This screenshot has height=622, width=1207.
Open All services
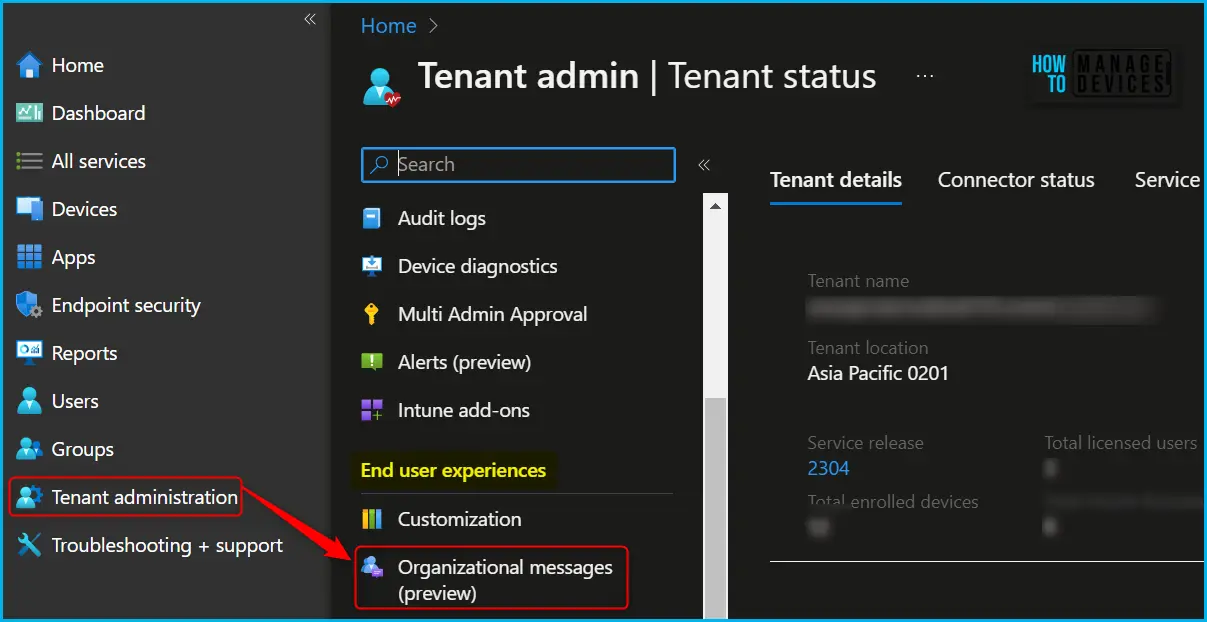tap(98, 161)
